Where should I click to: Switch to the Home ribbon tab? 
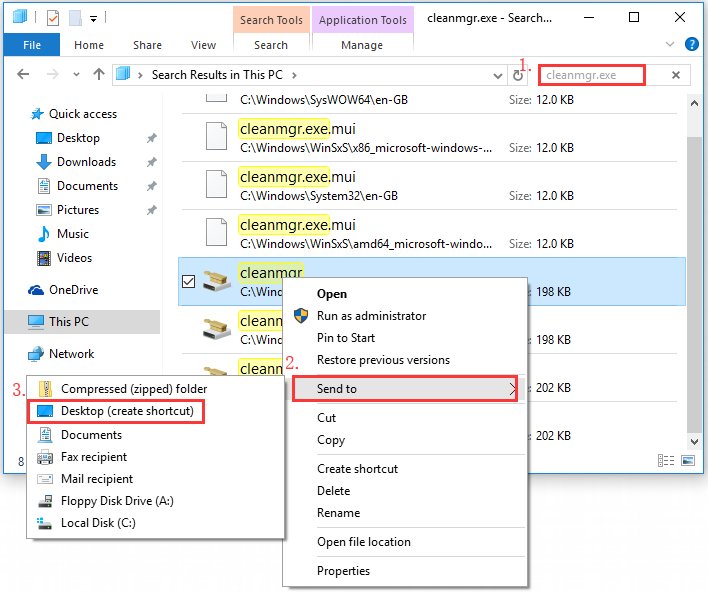pyautogui.click(x=89, y=45)
